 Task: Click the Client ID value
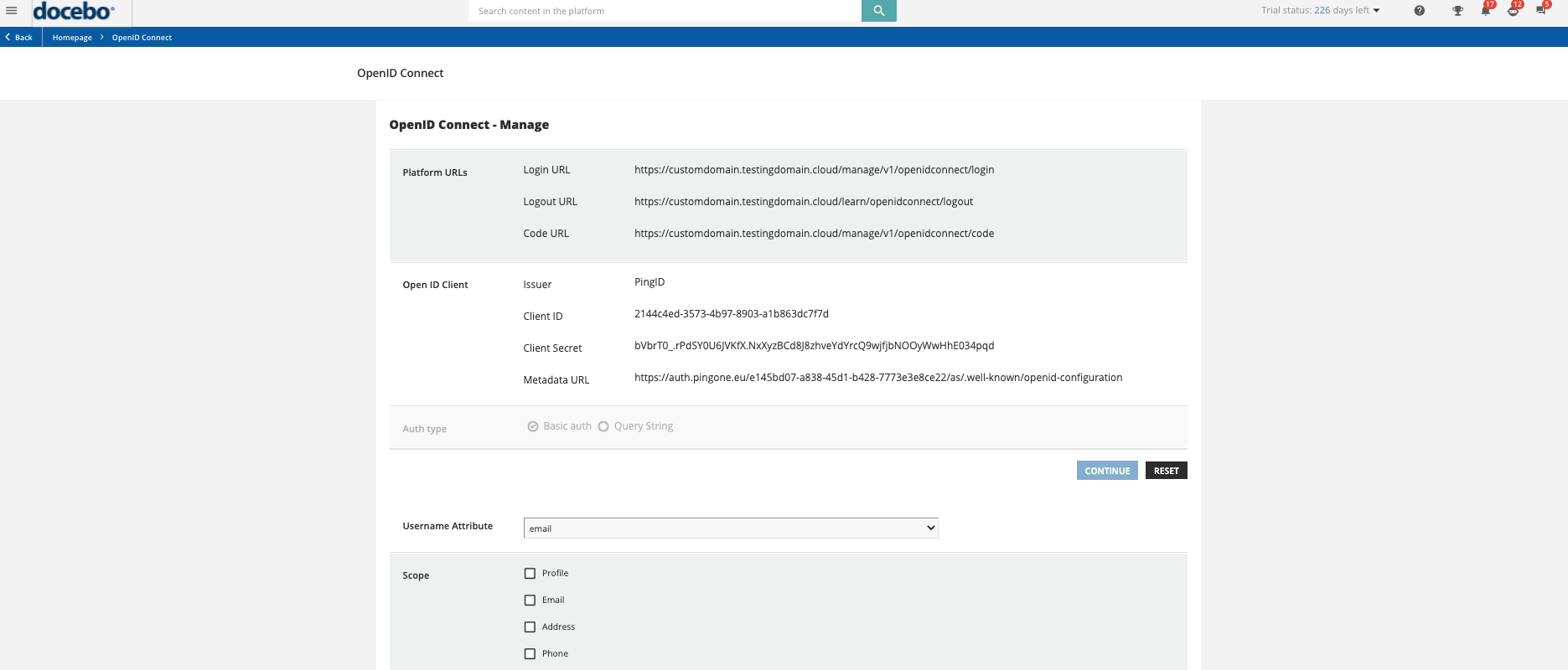[x=732, y=314]
